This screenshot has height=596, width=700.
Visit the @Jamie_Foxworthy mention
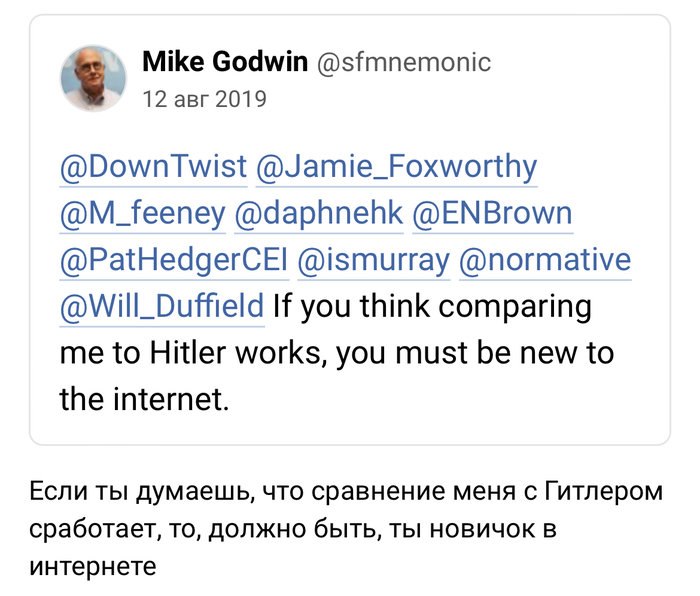pos(397,166)
